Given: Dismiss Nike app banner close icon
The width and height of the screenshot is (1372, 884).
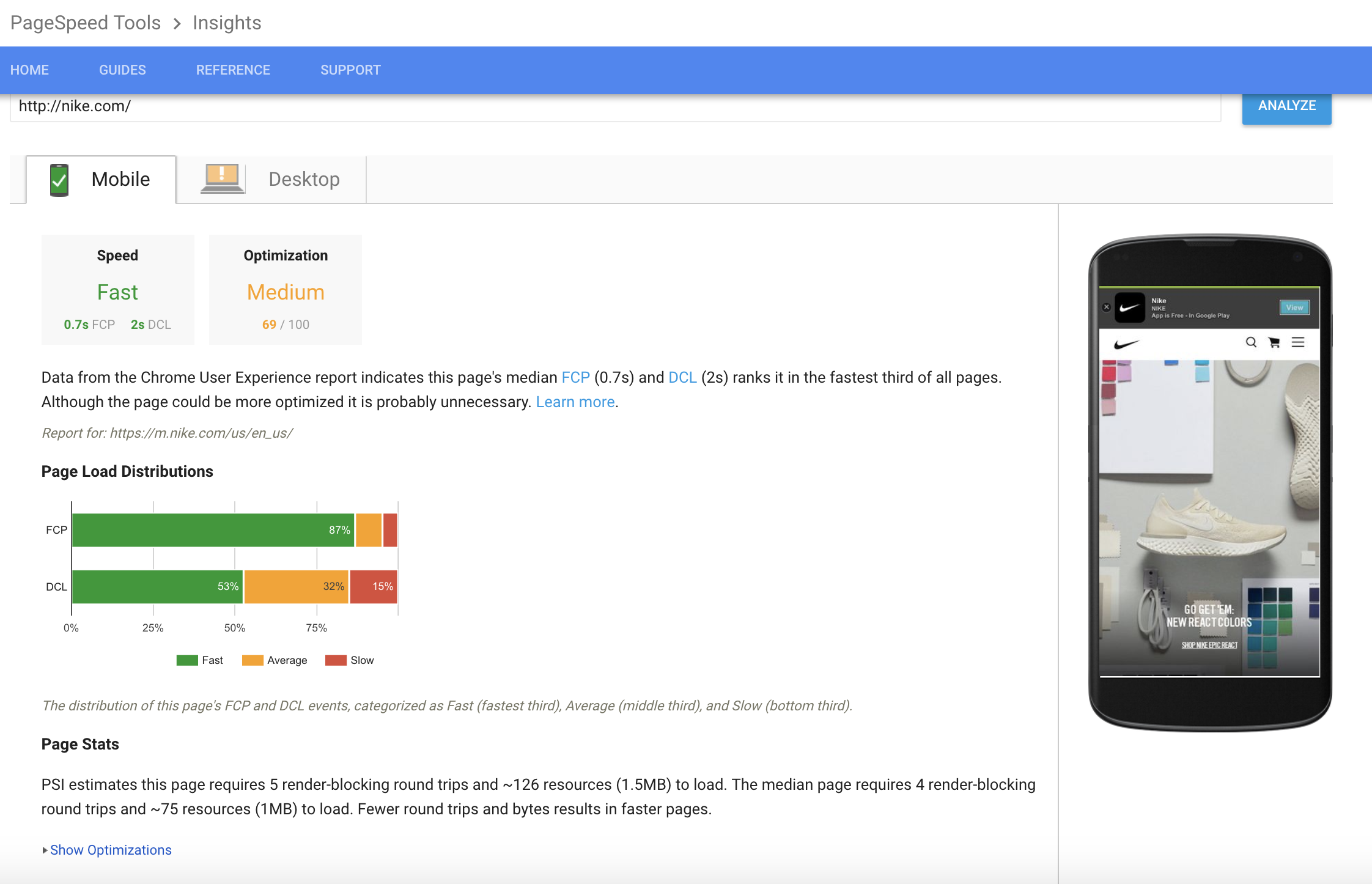Looking at the screenshot, I should tap(1107, 308).
